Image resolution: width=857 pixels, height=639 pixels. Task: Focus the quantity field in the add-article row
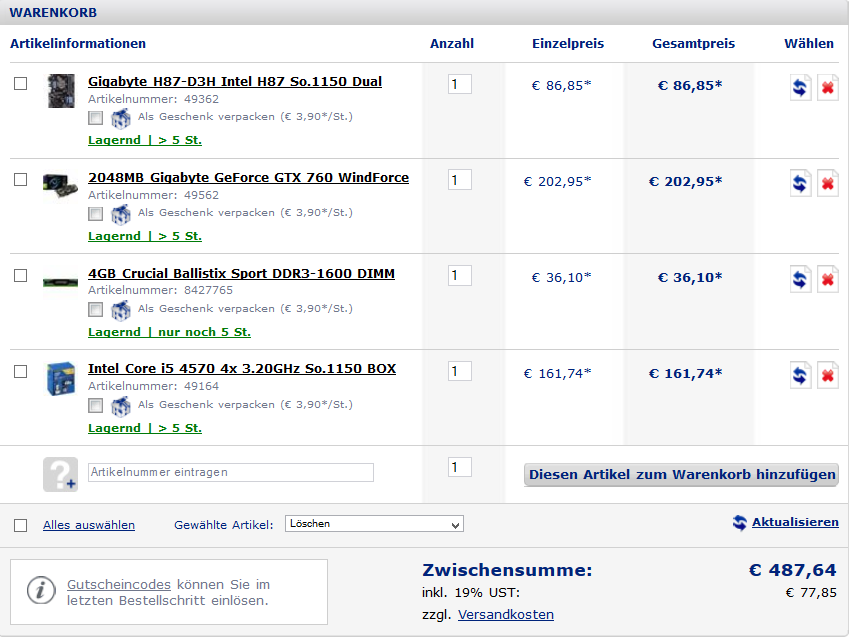[x=460, y=468]
